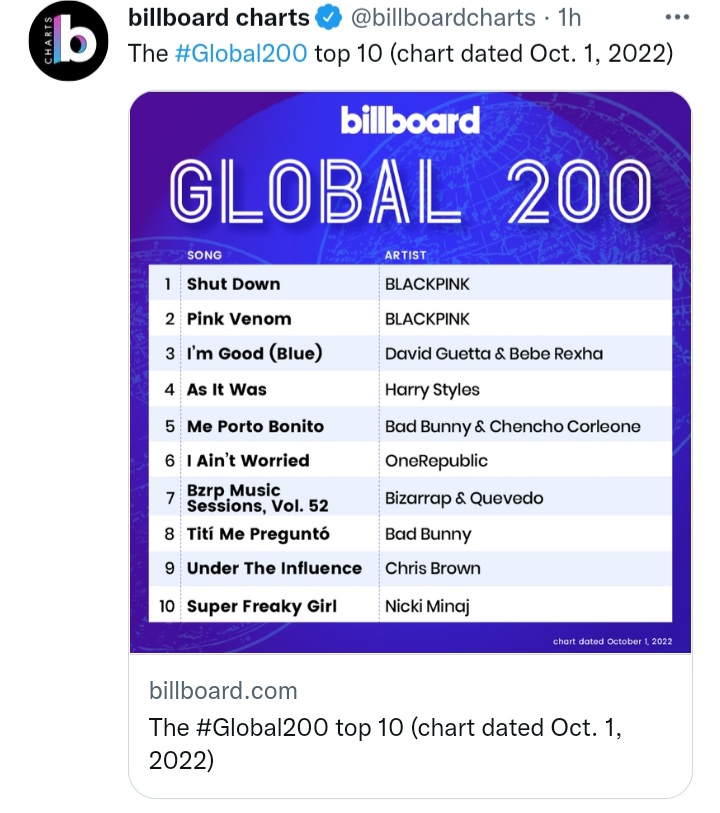Click the GLOBAL 200 heading in the image
720x813 pixels.
(x=410, y=194)
